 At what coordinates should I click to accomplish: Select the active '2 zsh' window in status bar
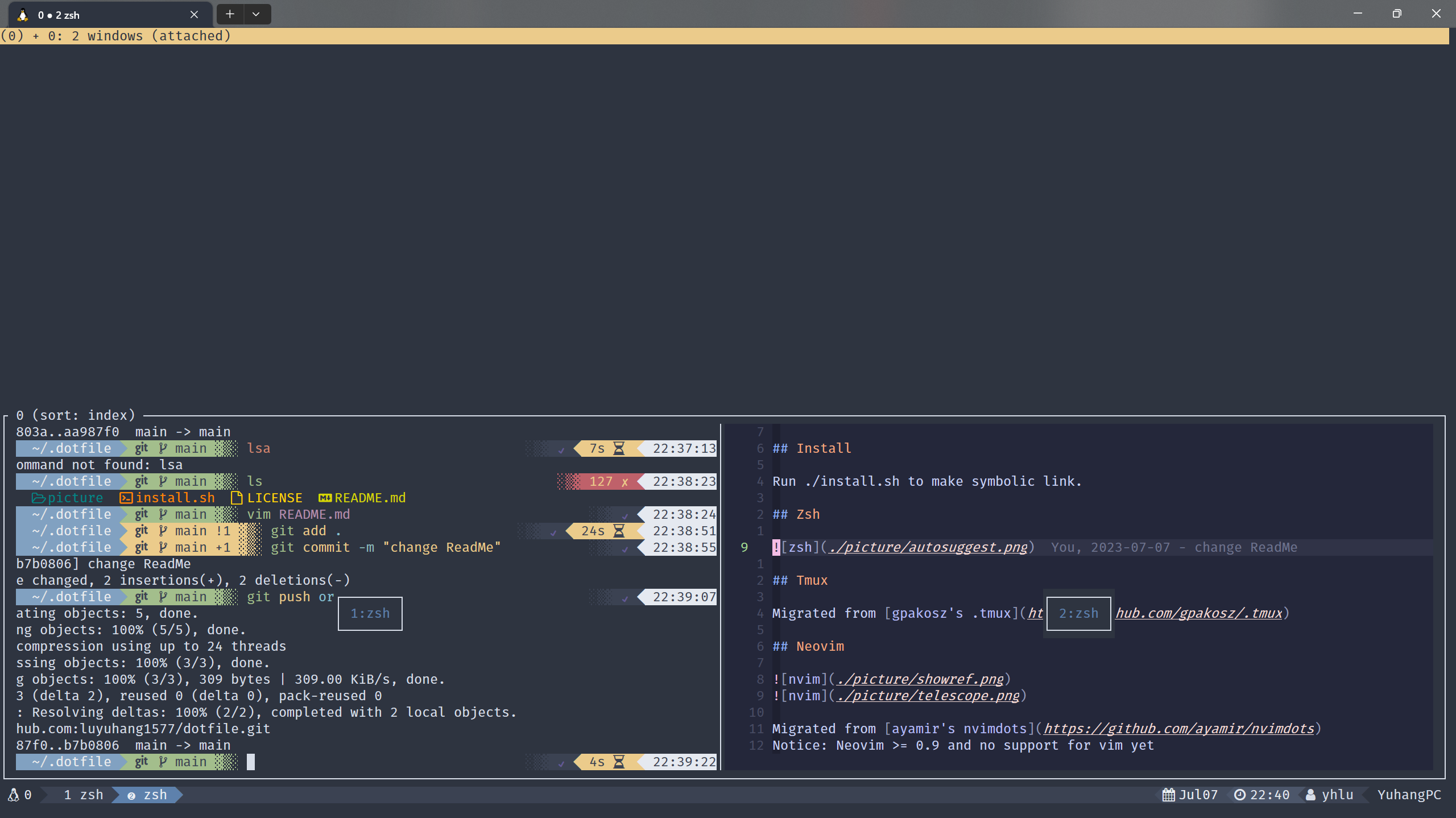pos(148,795)
